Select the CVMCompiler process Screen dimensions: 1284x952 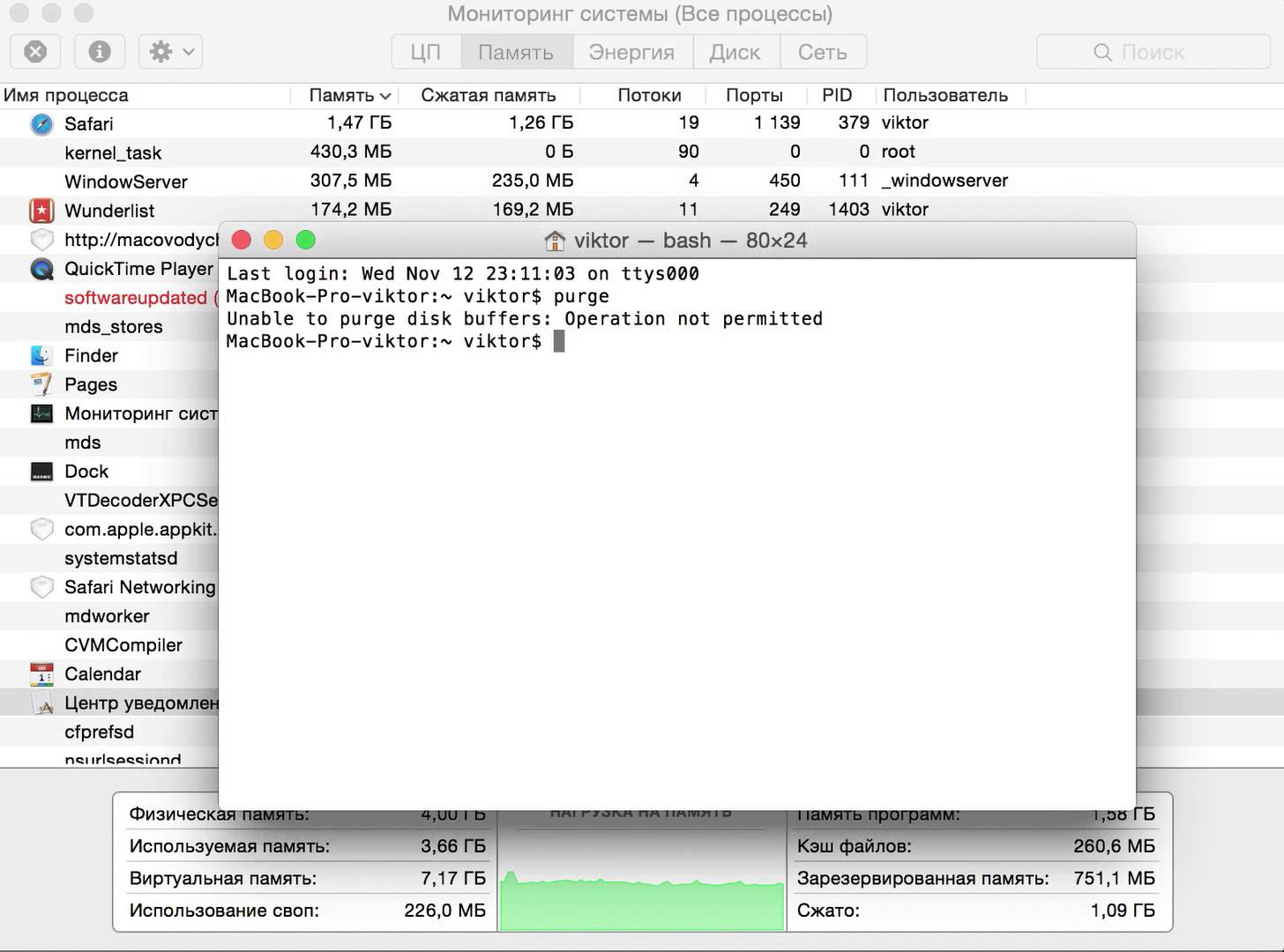(x=123, y=645)
